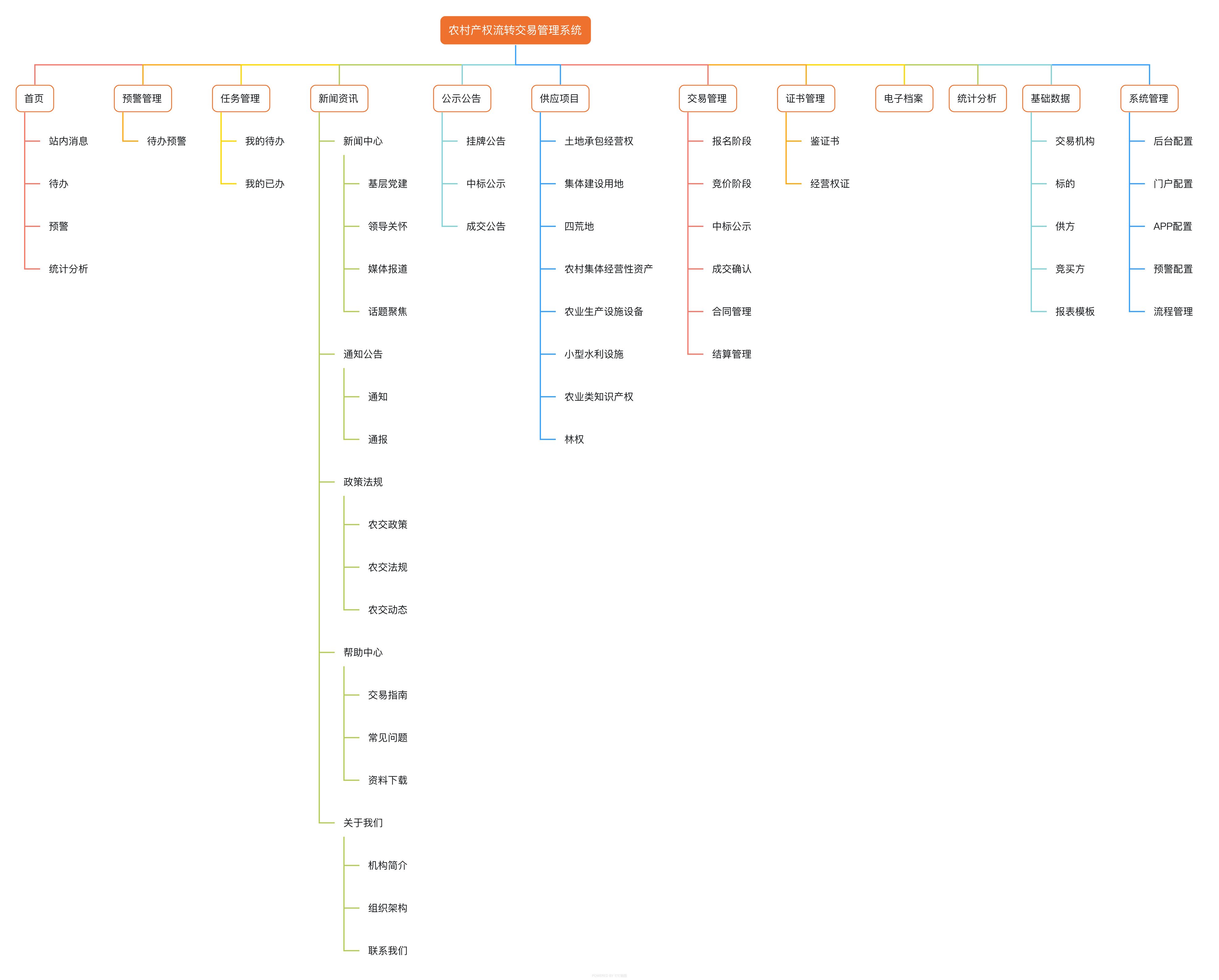Select the 统计分析 top-level node
This screenshot has width=1219, height=980.
pos(977,98)
